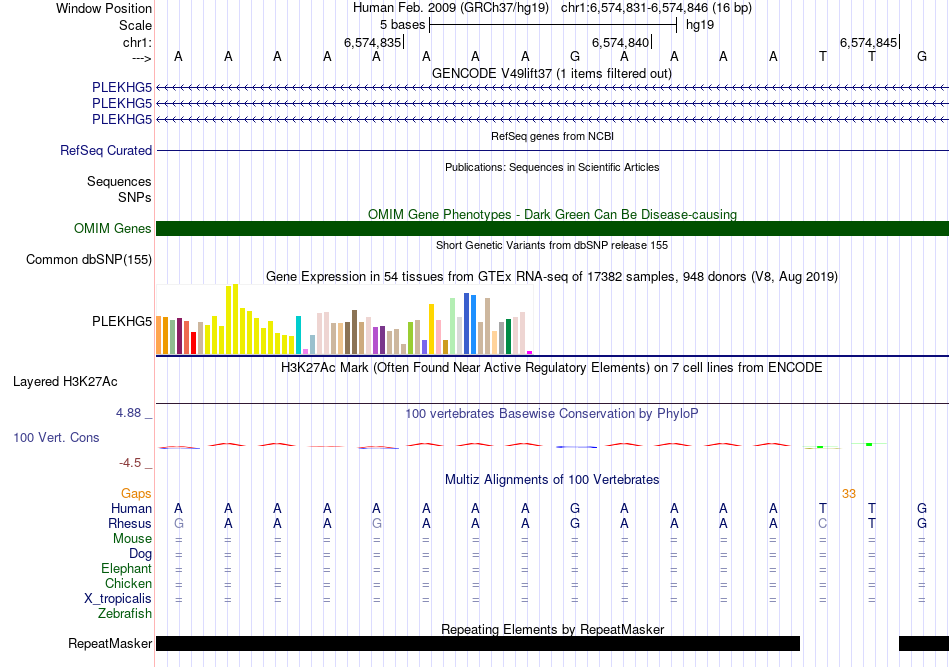Click the RefSeq genes from NCBI title
The image size is (950, 667).
[553, 136]
